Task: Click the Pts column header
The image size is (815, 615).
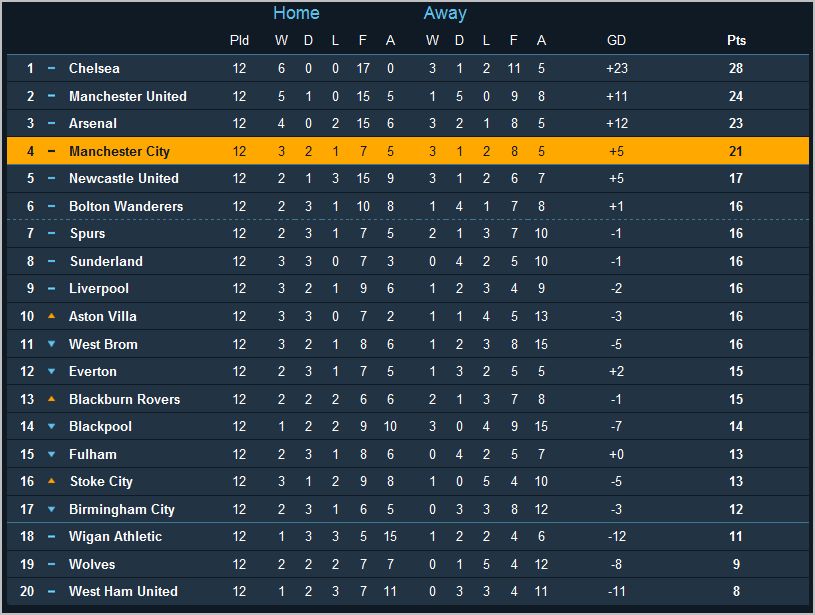Action: click(x=736, y=41)
